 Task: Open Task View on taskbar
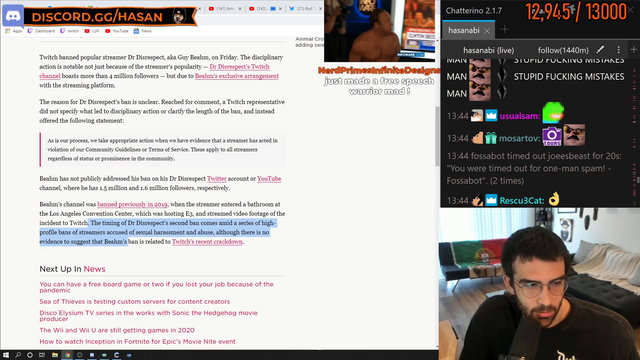(42, 355)
